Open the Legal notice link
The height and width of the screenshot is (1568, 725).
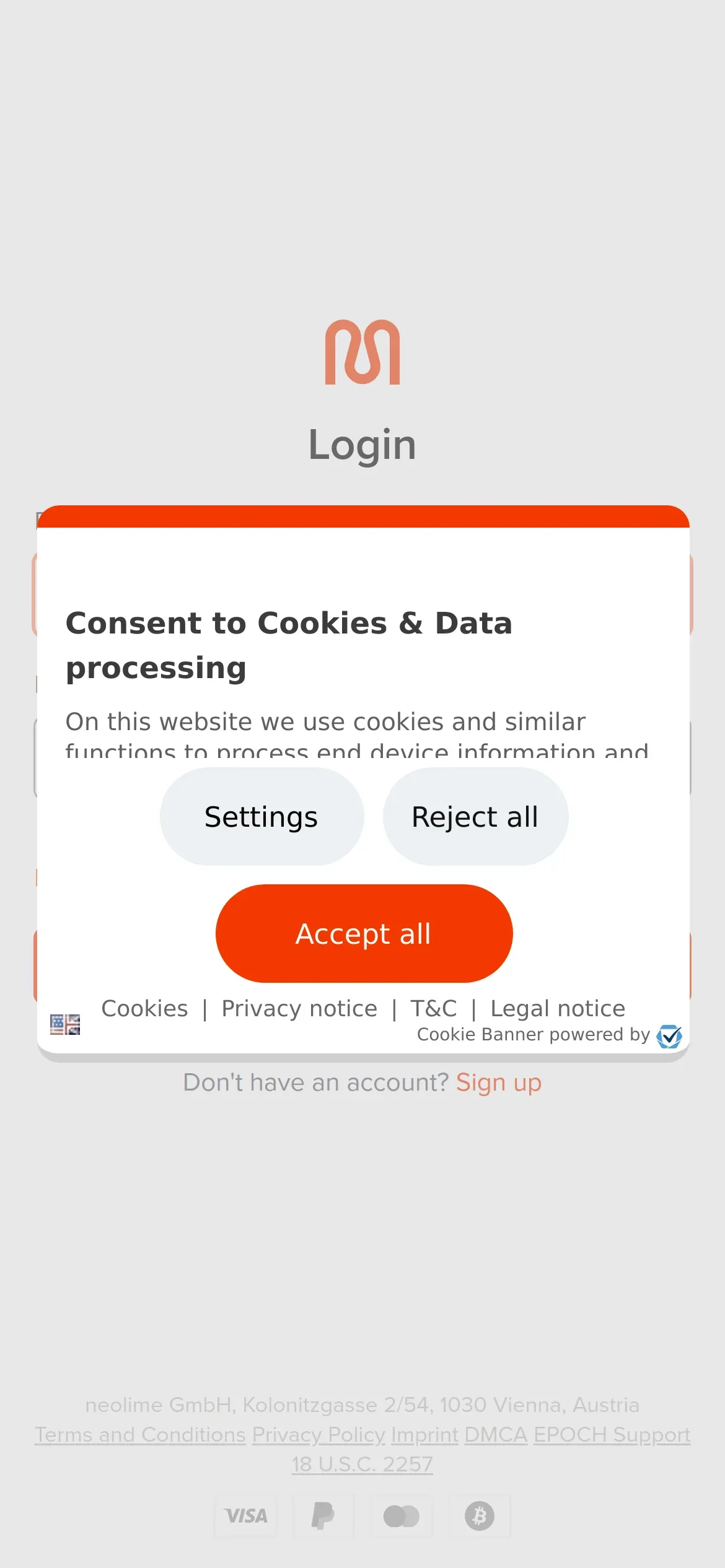click(x=558, y=1009)
